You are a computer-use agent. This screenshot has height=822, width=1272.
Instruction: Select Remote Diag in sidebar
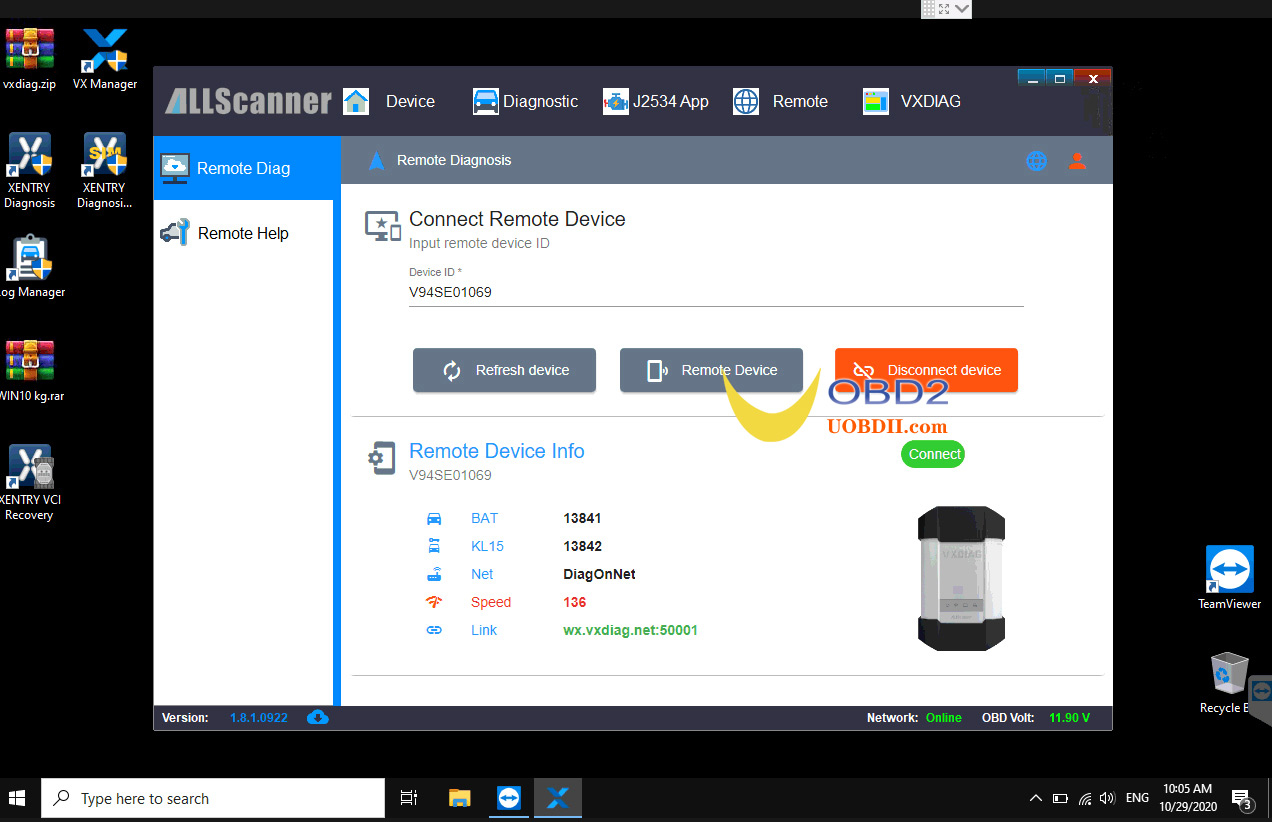243,168
